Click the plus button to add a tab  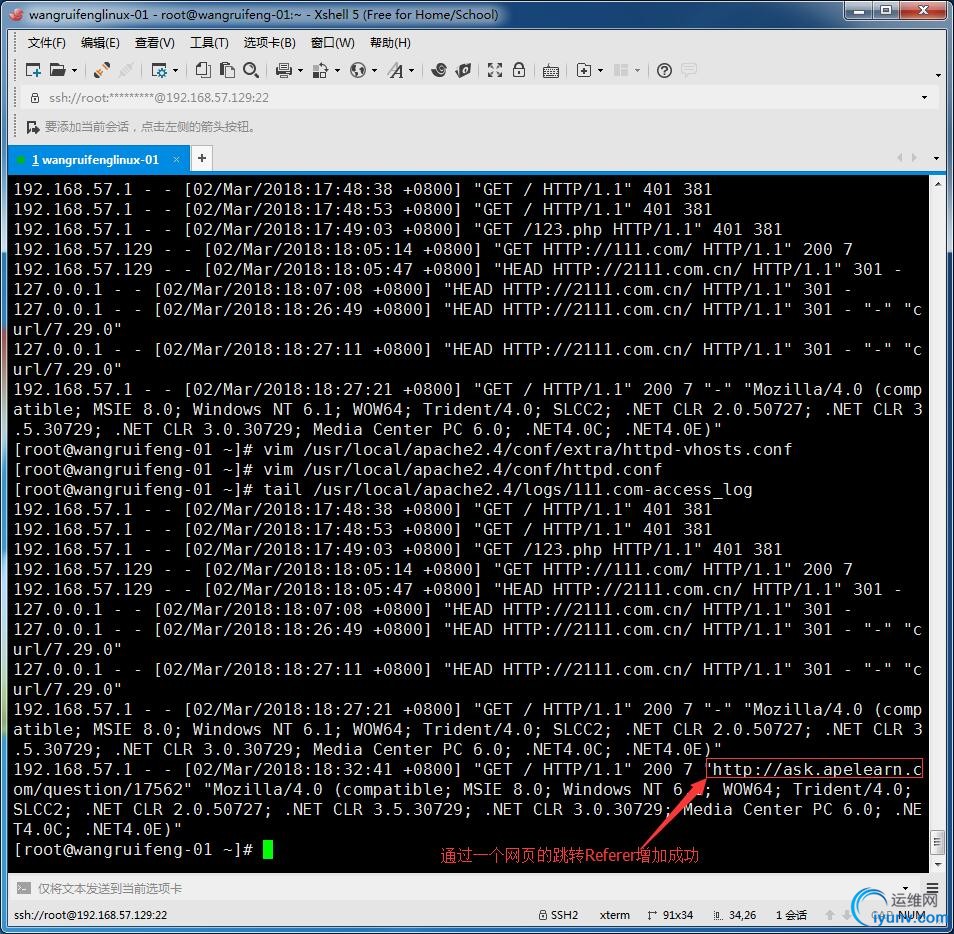202,158
